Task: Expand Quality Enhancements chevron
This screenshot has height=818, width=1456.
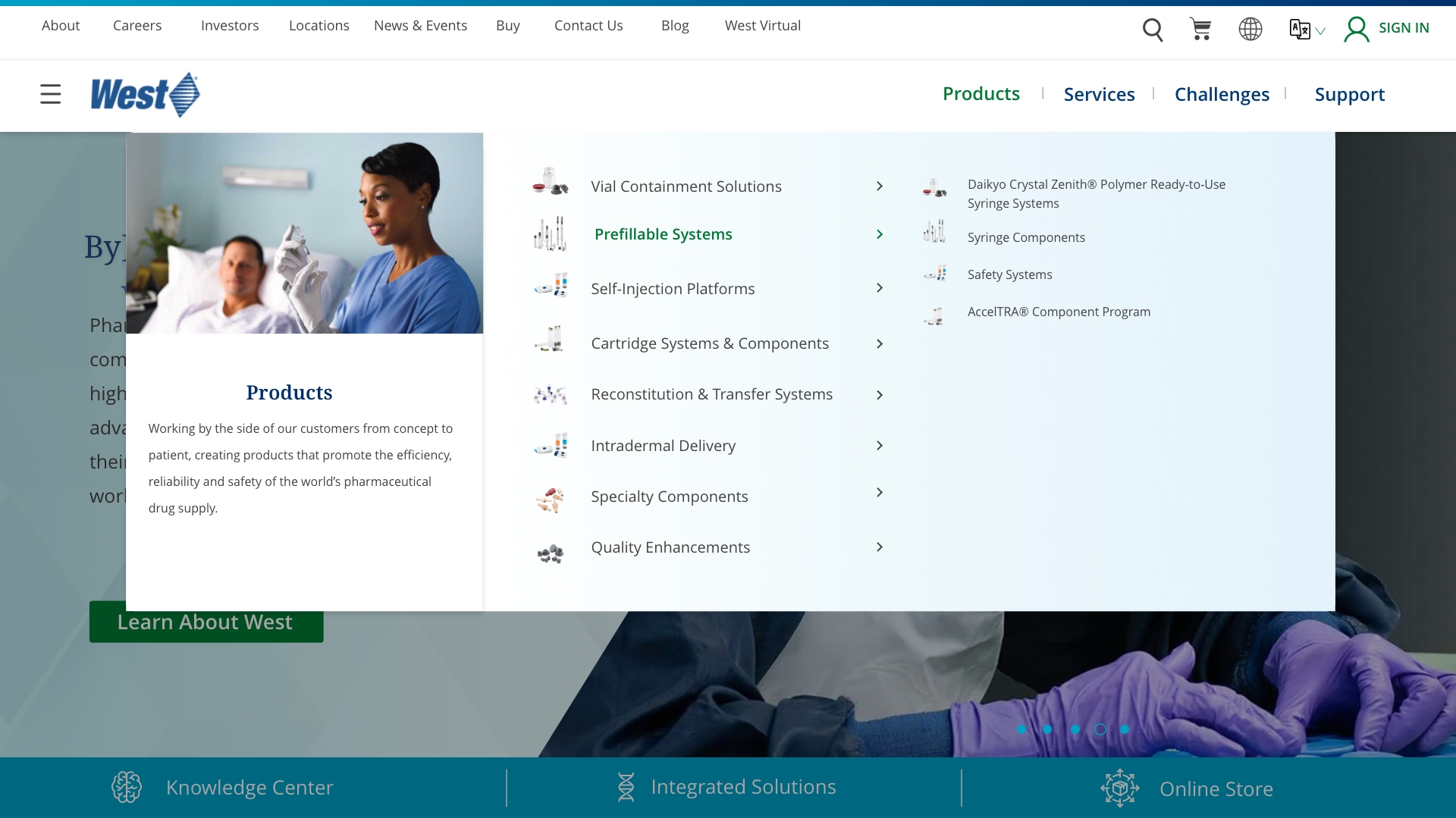Action: pos(880,547)
